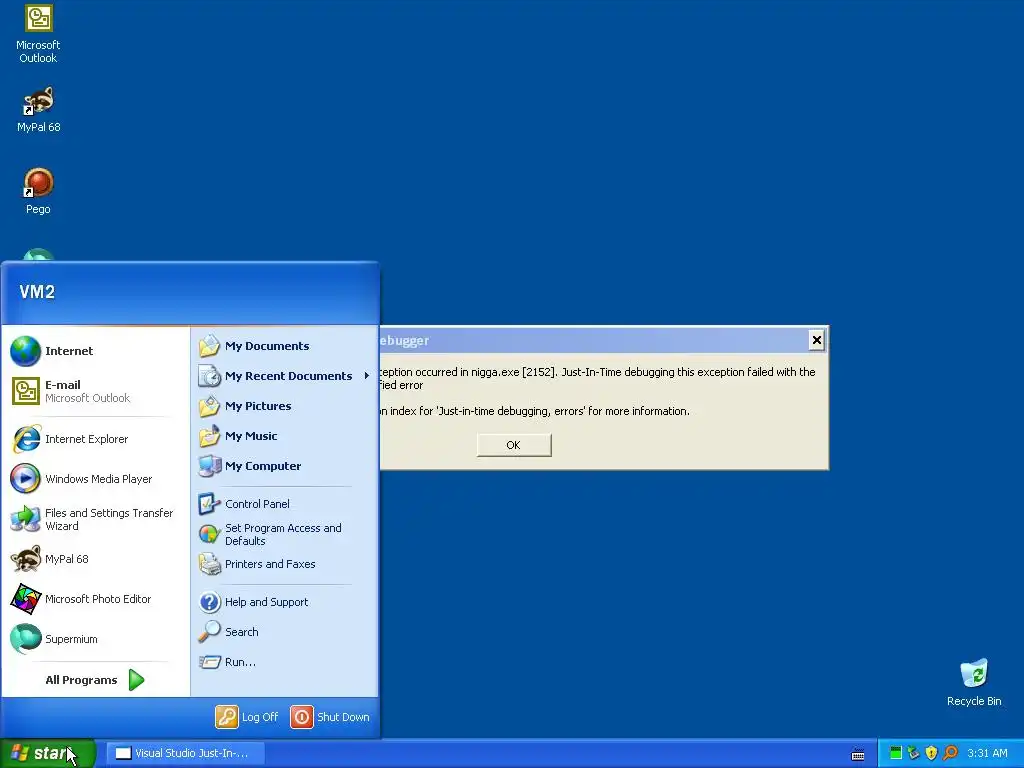
Task: Select Microsoft Outlook desktop icon
Action: (38, 33)
